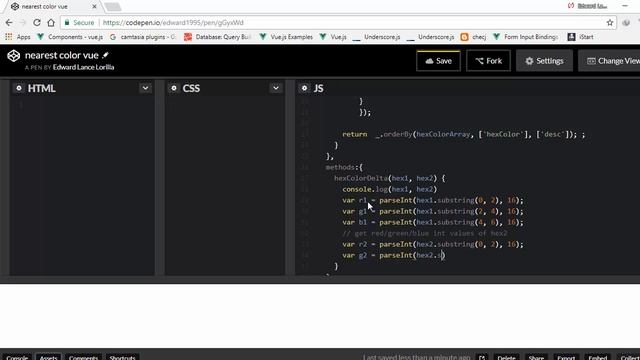Reload the current page
Image resolution: width=640 pixels, height=360 pixels.
37,22
